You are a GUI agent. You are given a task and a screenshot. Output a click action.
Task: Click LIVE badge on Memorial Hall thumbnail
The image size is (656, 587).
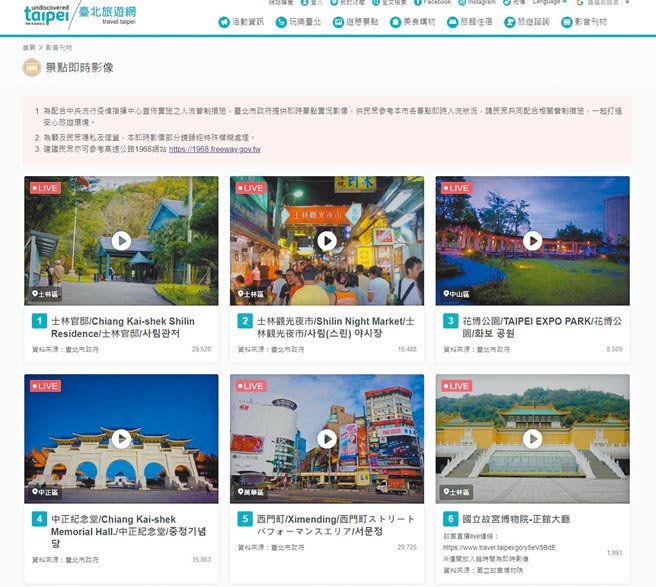tap(45, 386)
